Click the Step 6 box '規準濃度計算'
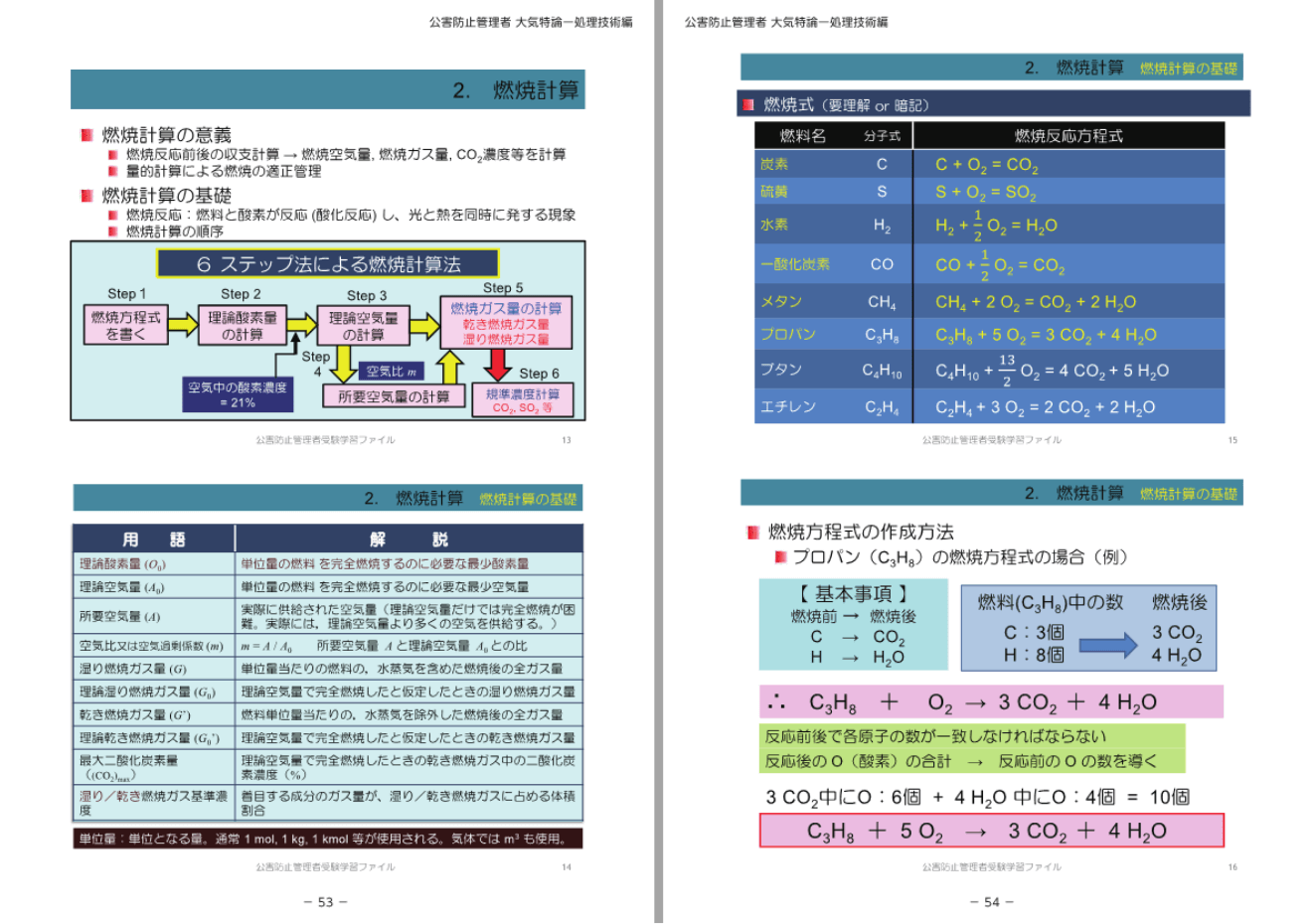Image resolution: width=1314 pixels, height=924 pixels. click(x=522, y=400)
